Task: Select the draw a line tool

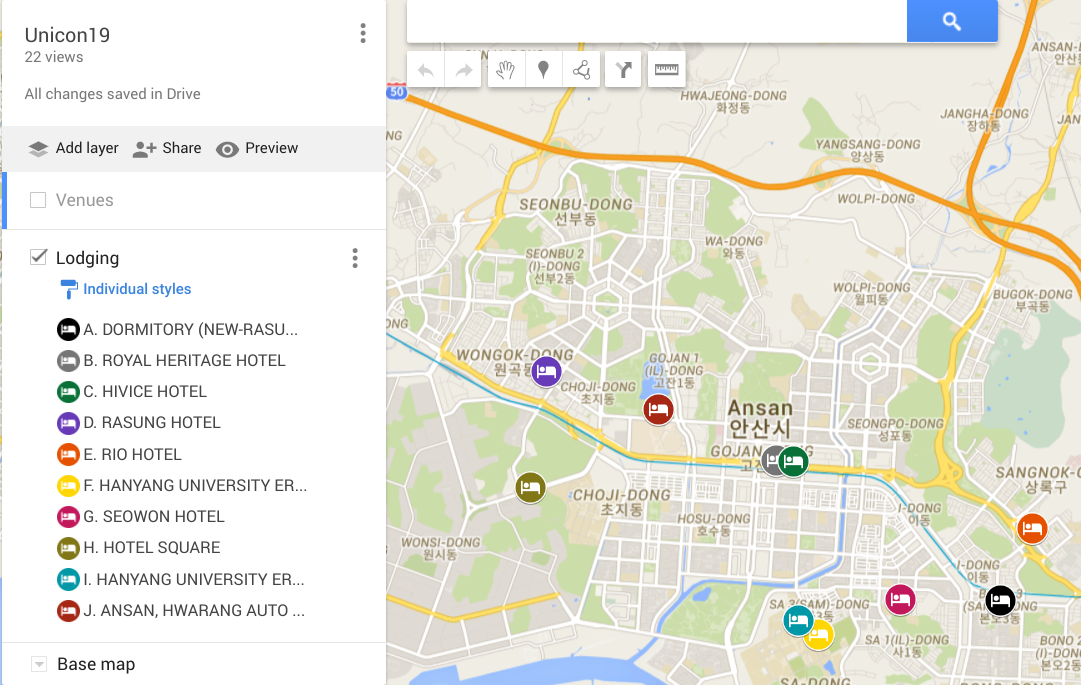Action: coord(581,70)
